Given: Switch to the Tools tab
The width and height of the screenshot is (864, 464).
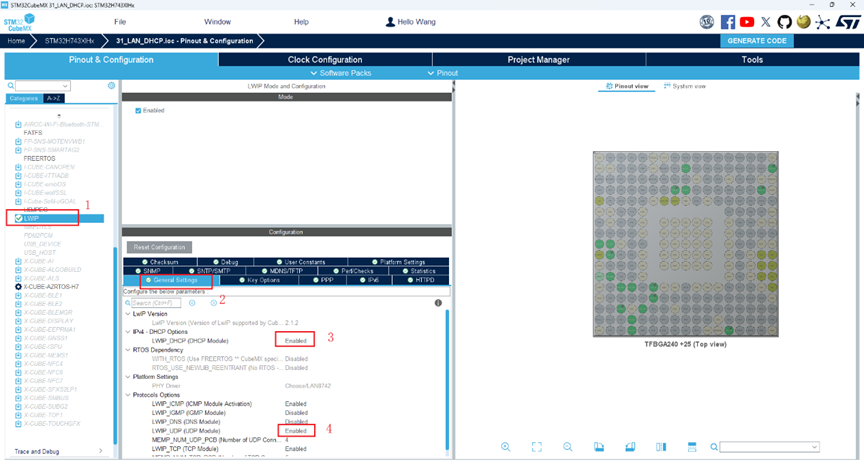Looking at the screenshot, I should [752, 60].
